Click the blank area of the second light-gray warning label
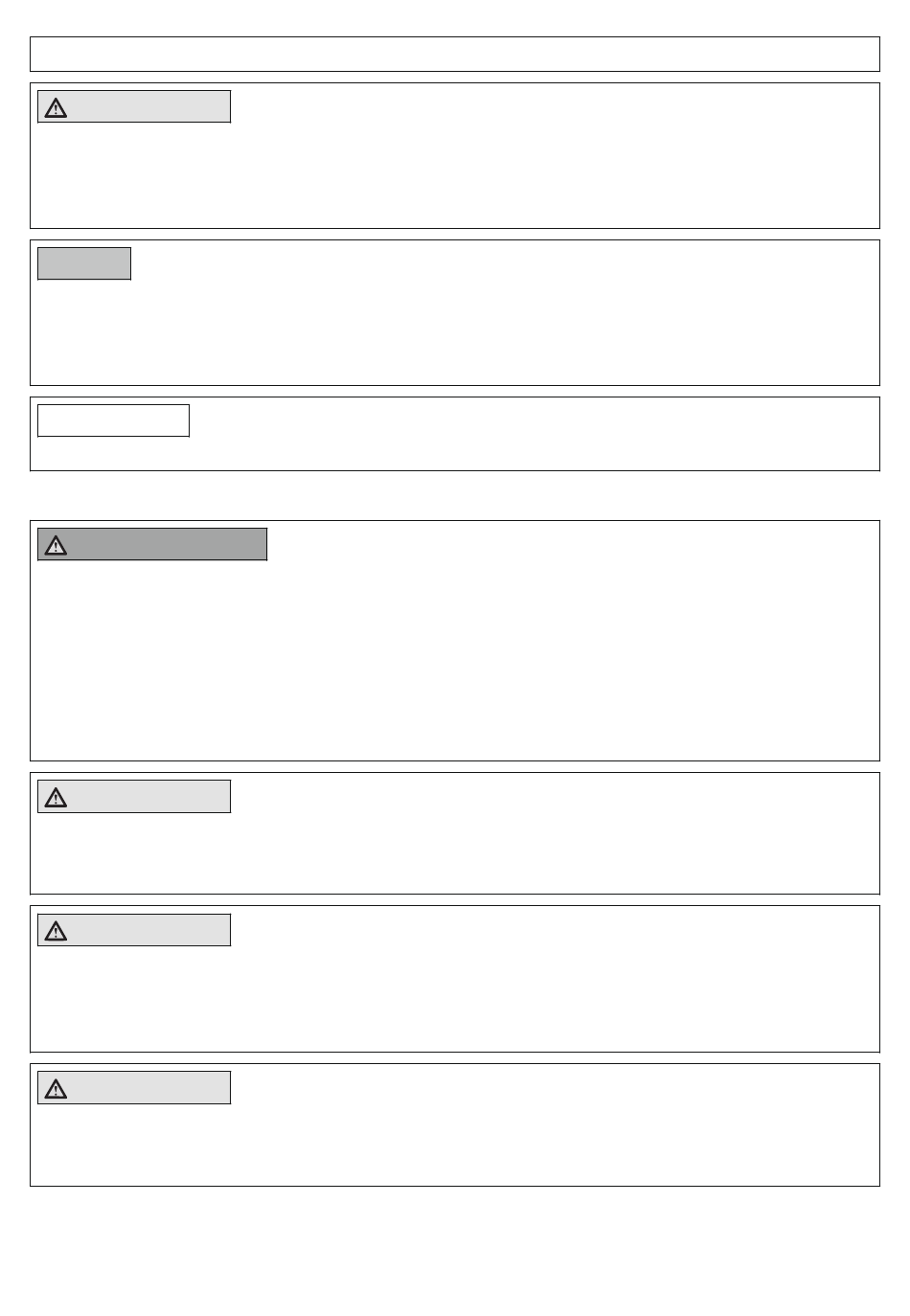The width and height of the screenshot is (910, 1316). point(148,797)
